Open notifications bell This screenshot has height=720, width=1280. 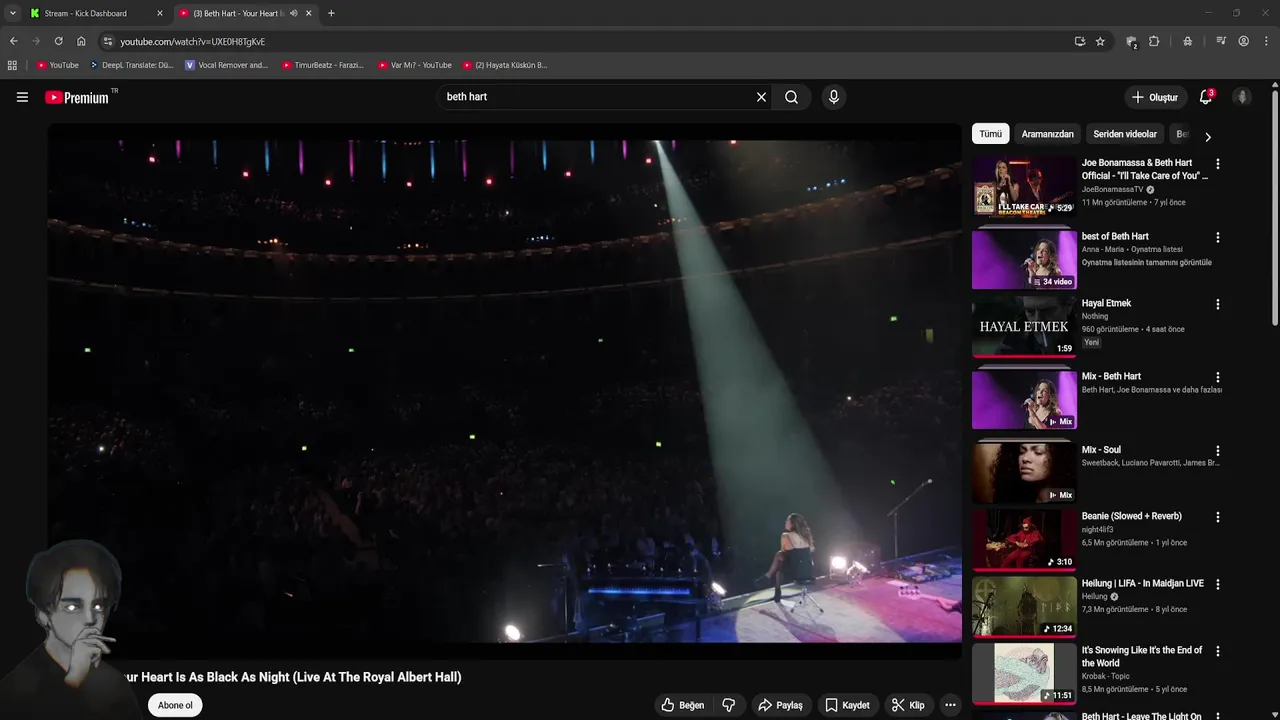1206,97
